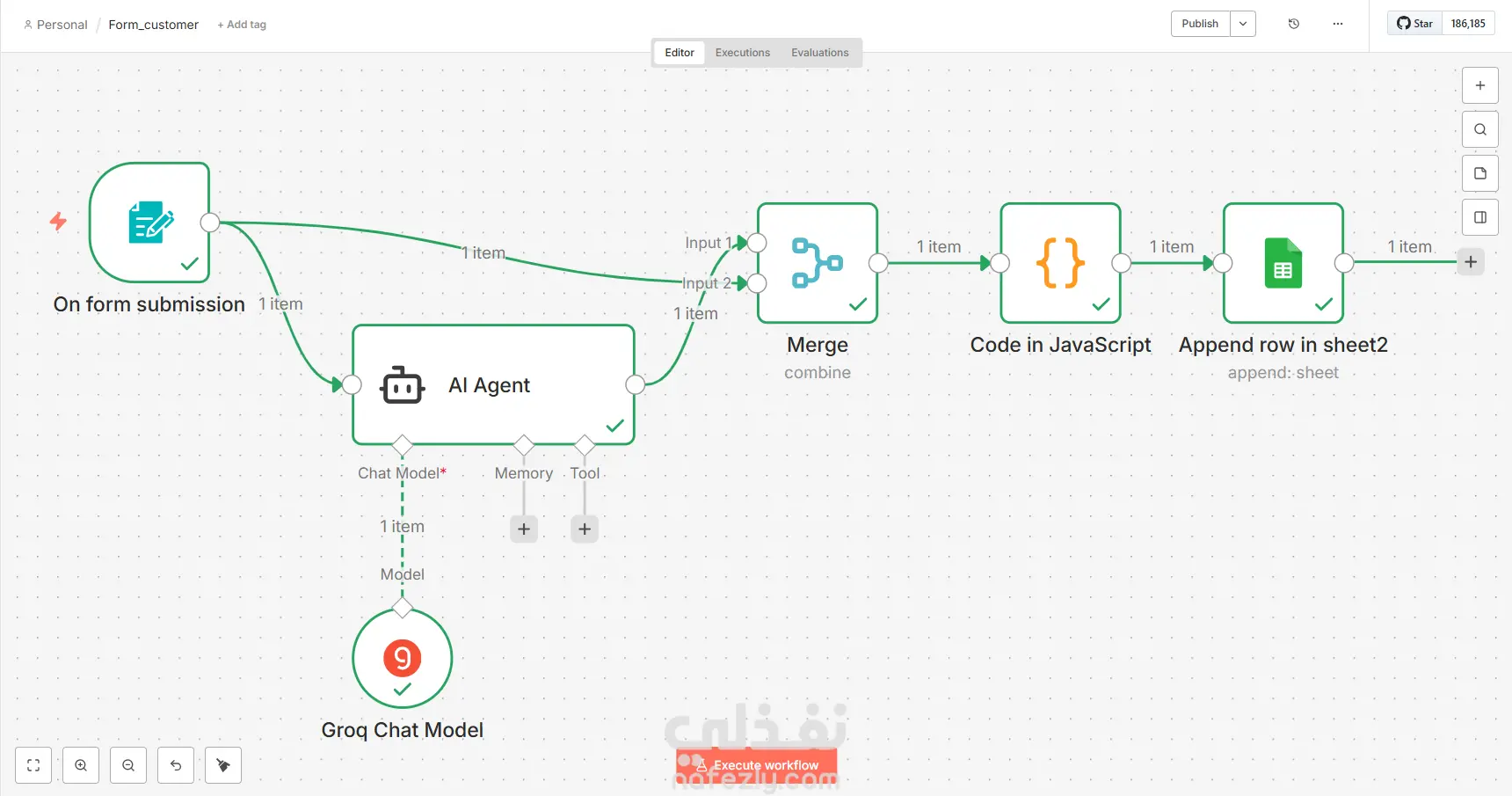
Task: Publish the workflow
Action: (1200, 24)
